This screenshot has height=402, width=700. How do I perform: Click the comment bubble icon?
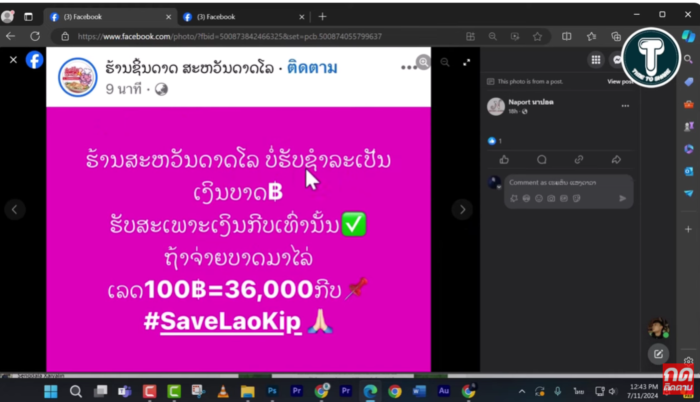(542, 159)
